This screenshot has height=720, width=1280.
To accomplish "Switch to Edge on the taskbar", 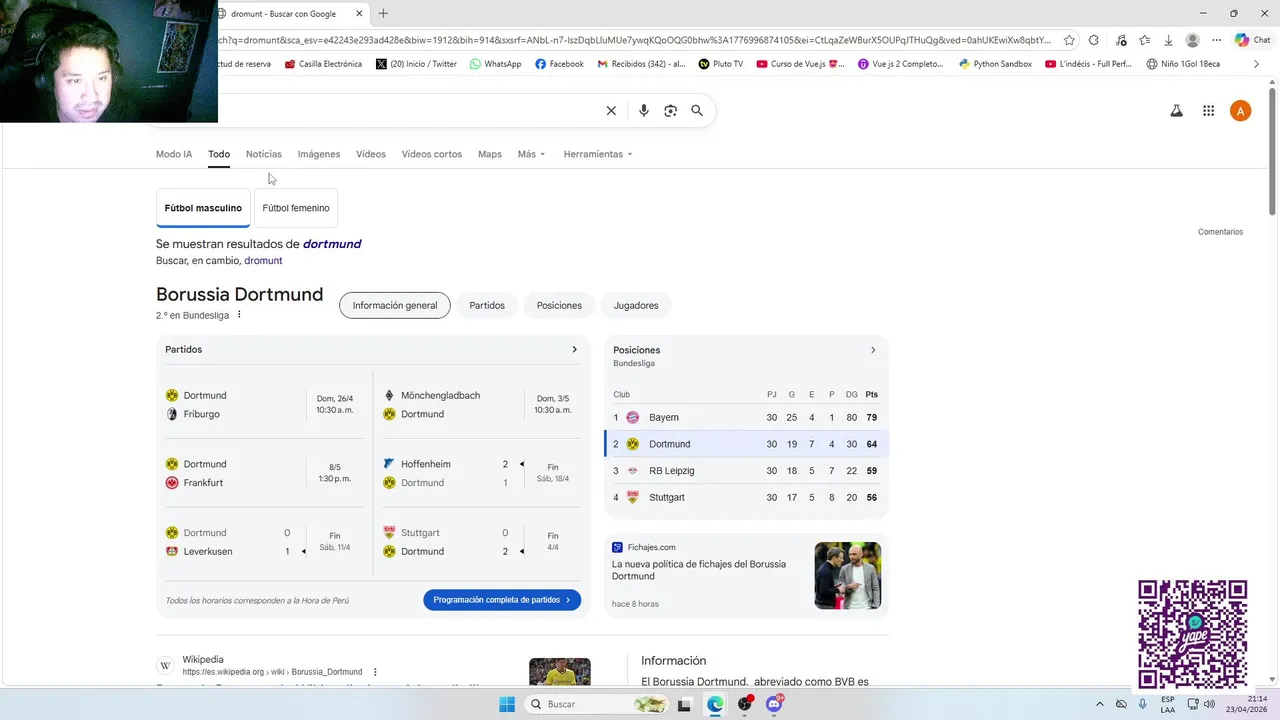I will pos(715,704).
